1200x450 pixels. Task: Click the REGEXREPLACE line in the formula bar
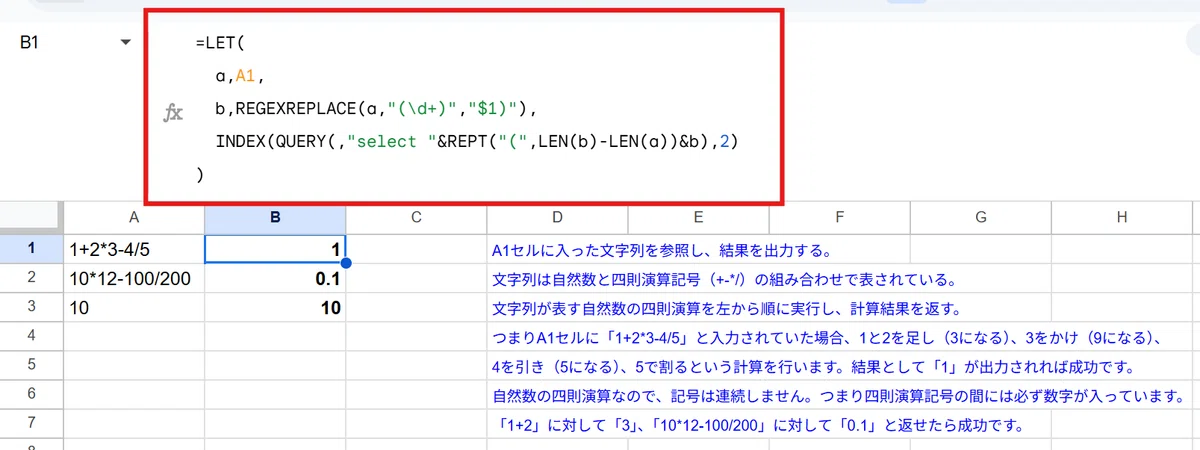[x=377, y=108]
